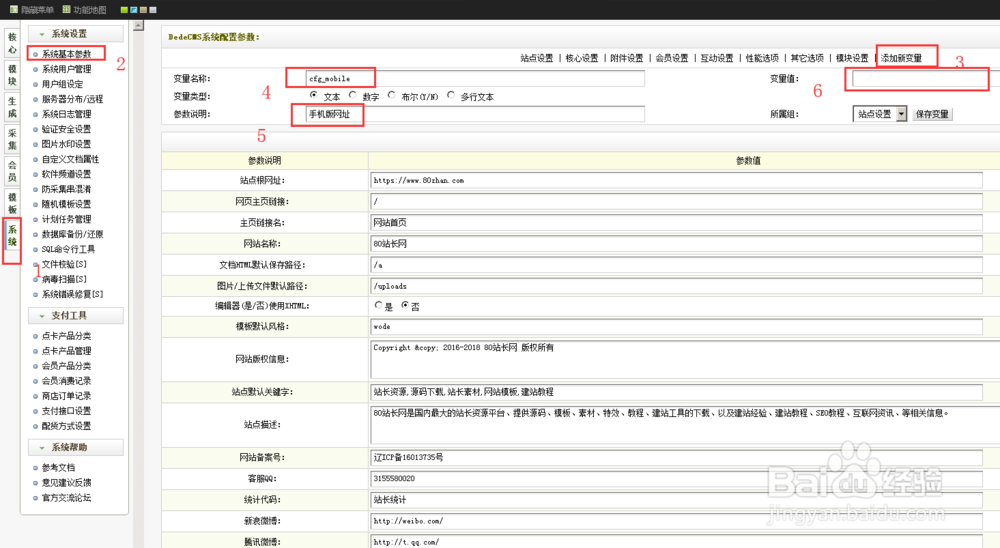Viewport: 1000px width, 548px height.
Task: Open the 模块设置 settings link
Action: click(852, 58)
